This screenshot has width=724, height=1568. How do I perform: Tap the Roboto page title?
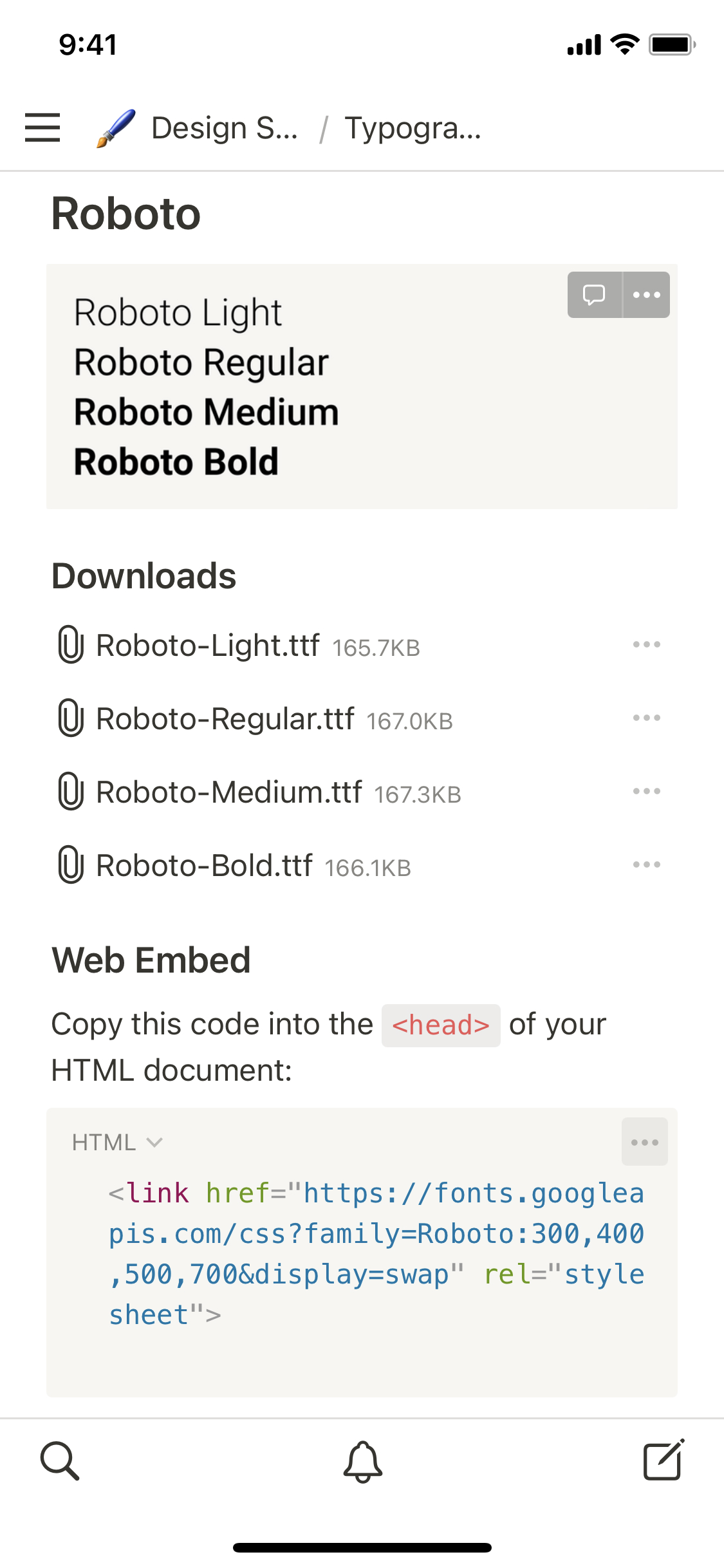(126, 214)
